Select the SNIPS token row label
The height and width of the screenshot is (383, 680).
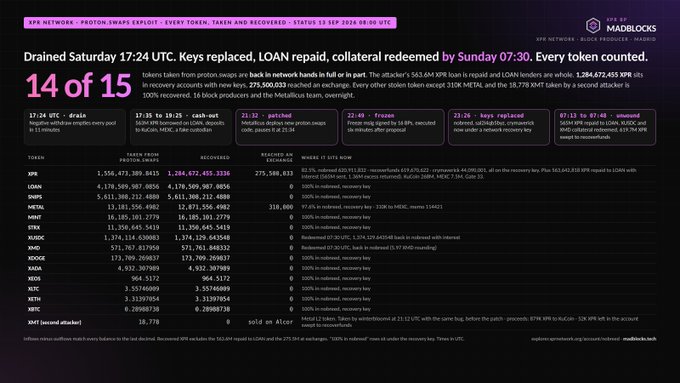tap(35, 197)
